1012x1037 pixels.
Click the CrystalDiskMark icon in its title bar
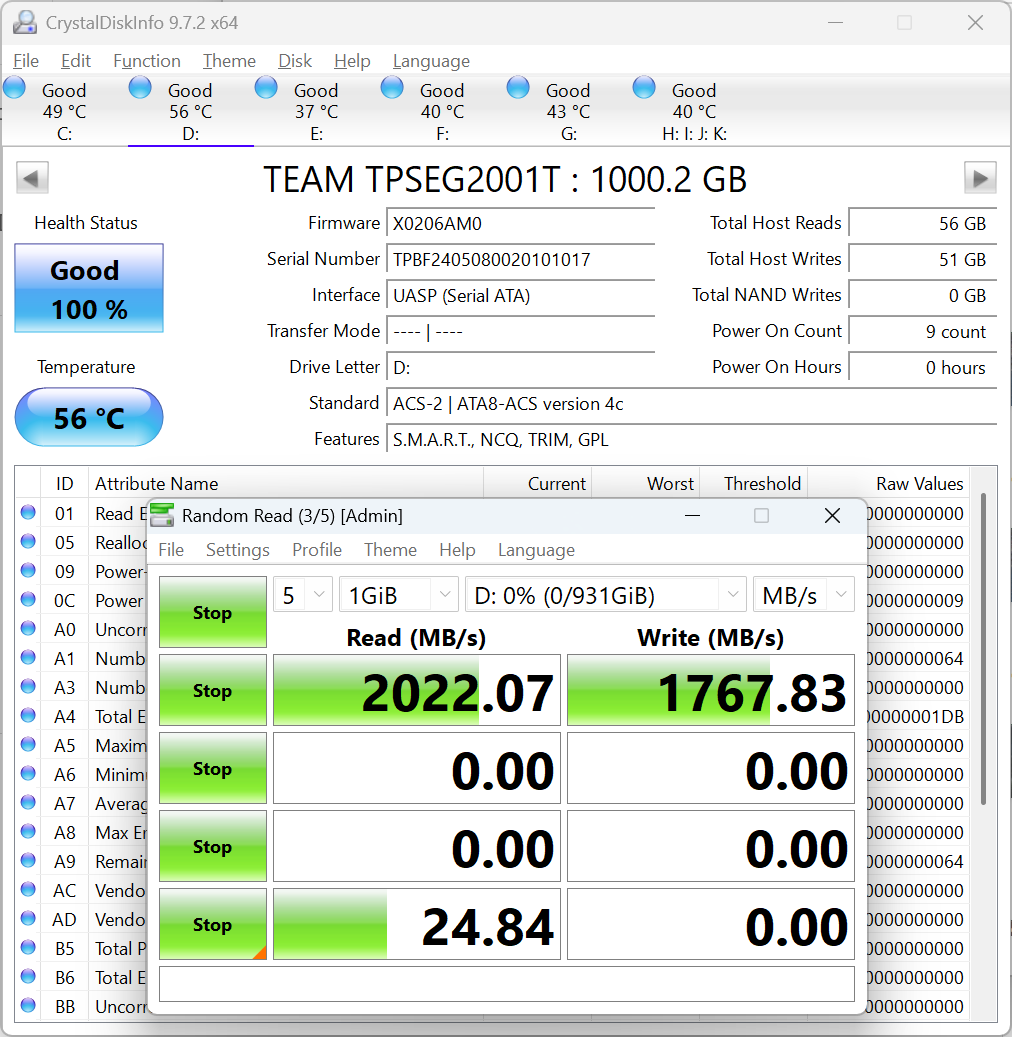click(161, 515)
